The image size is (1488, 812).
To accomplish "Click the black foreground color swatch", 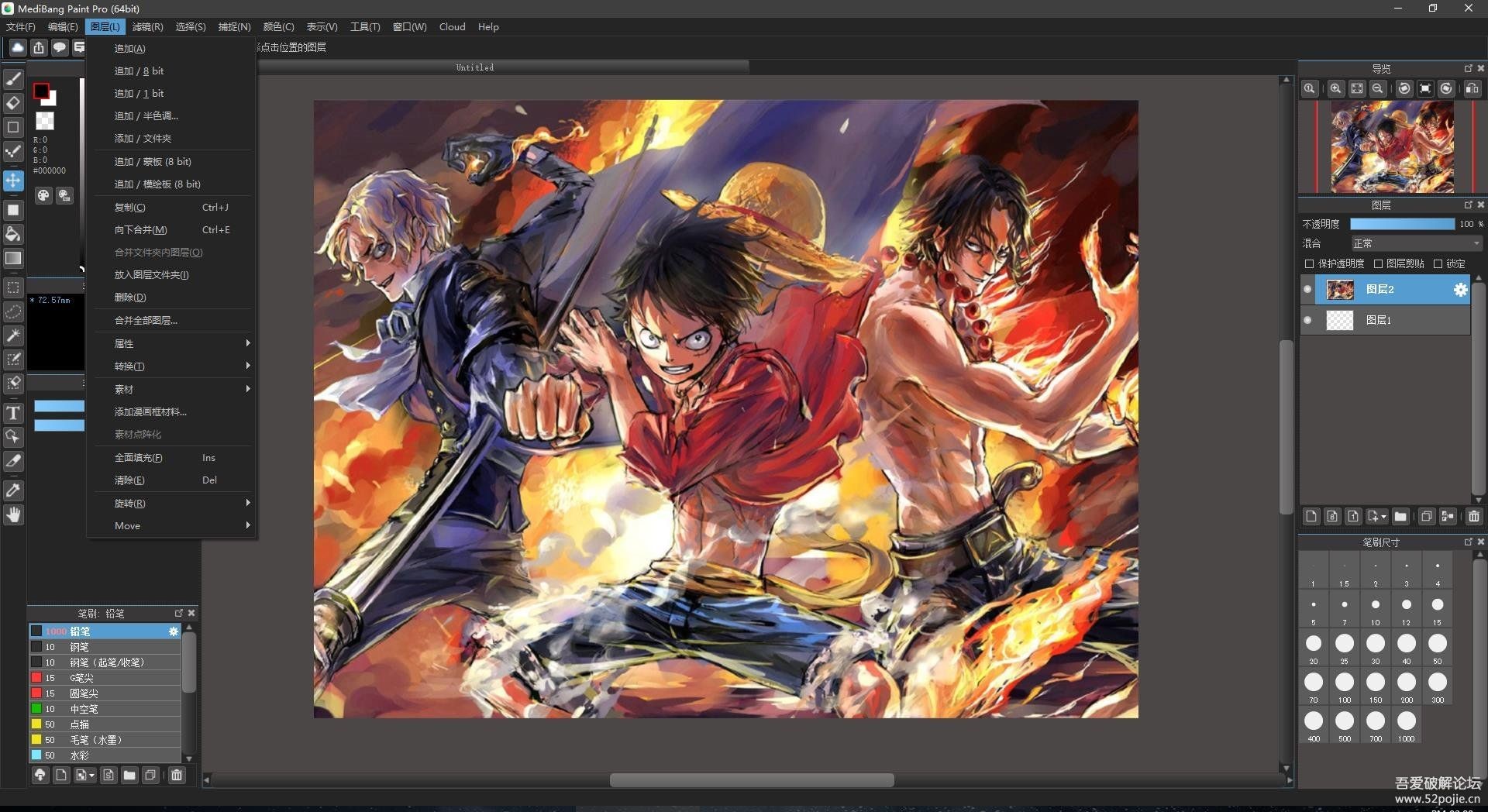I will [41, 91].
